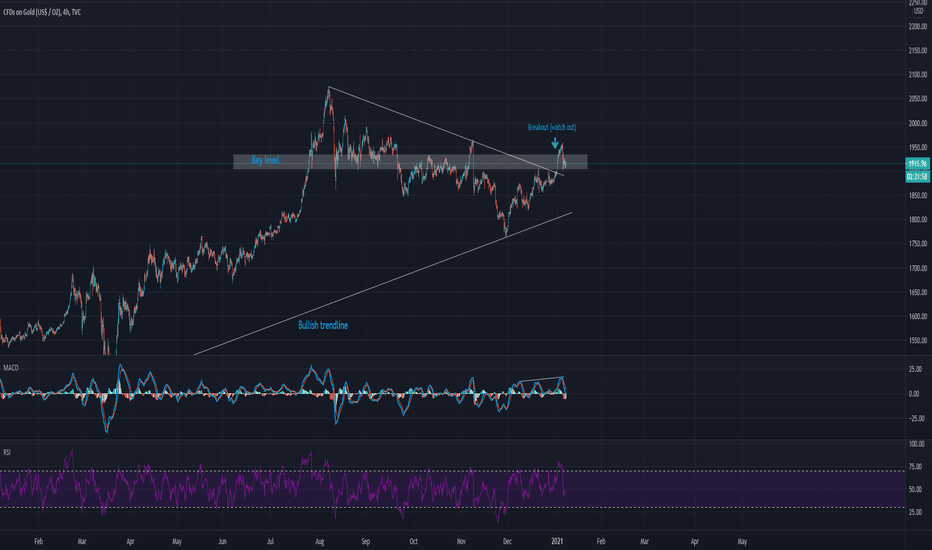Click the RSI scale 100.00 value
Image resolution: width=932 pixels, height=550 pixels.
point(918,444)
